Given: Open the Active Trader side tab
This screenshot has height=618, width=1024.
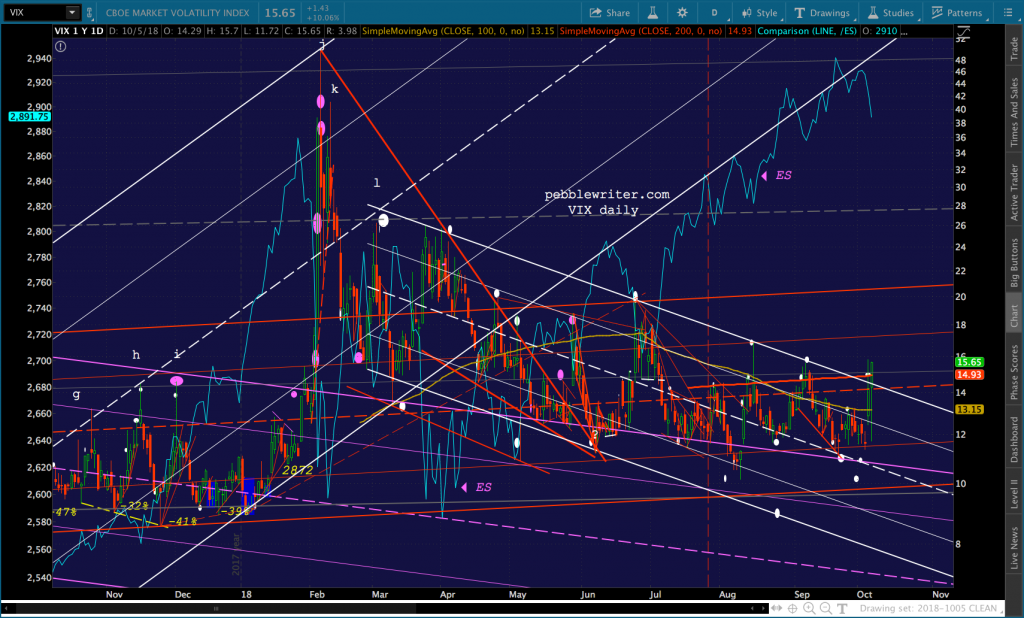Looking at the screenshot, I should click(1014, 192).
